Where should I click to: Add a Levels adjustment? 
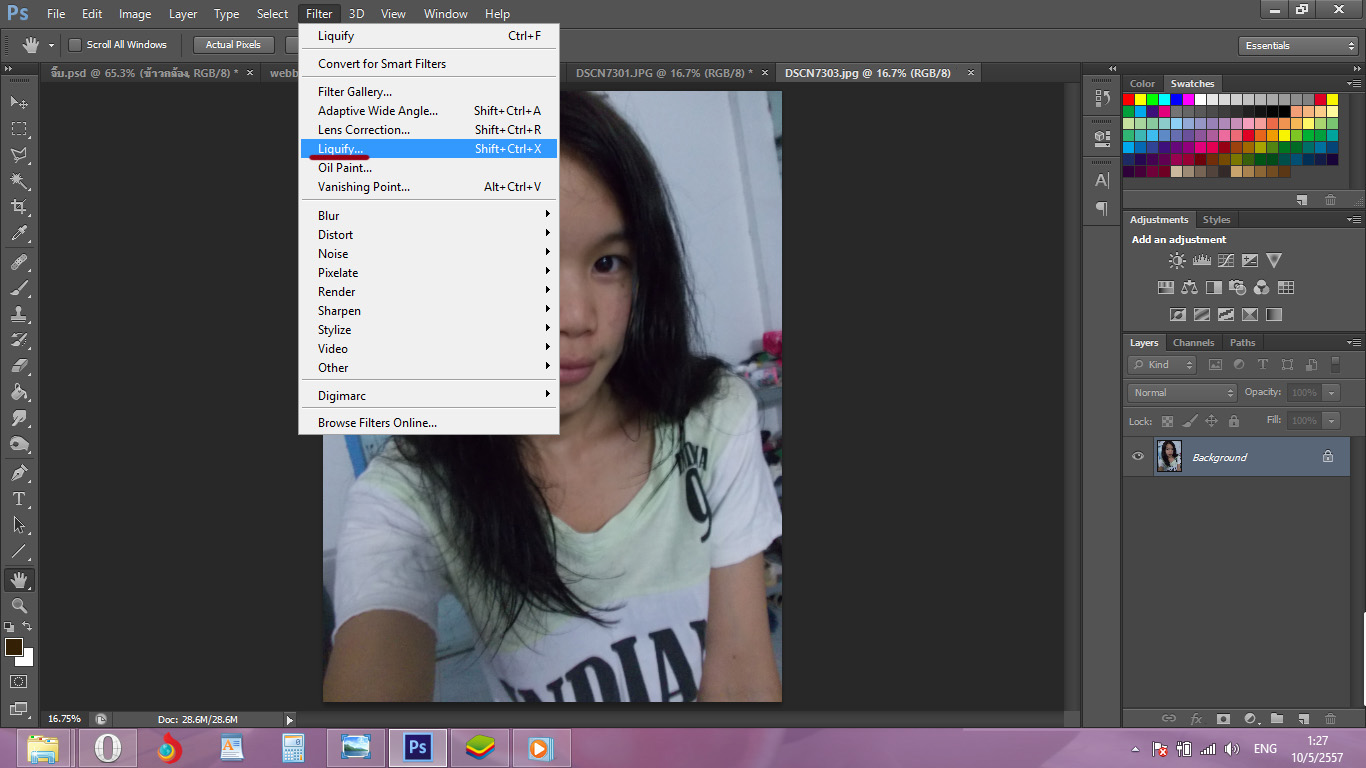[1202, 260]
